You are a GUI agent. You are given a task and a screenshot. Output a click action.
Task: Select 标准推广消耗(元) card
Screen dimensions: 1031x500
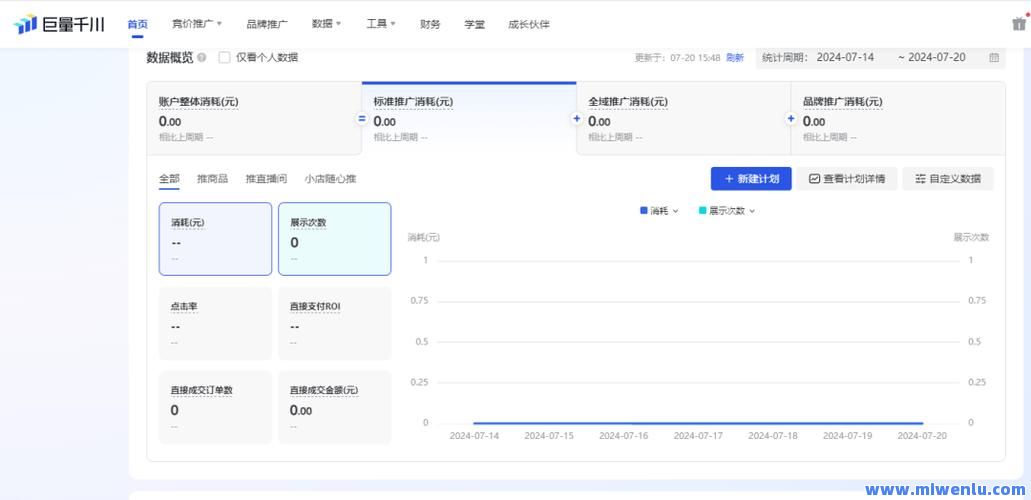[469, 118]
